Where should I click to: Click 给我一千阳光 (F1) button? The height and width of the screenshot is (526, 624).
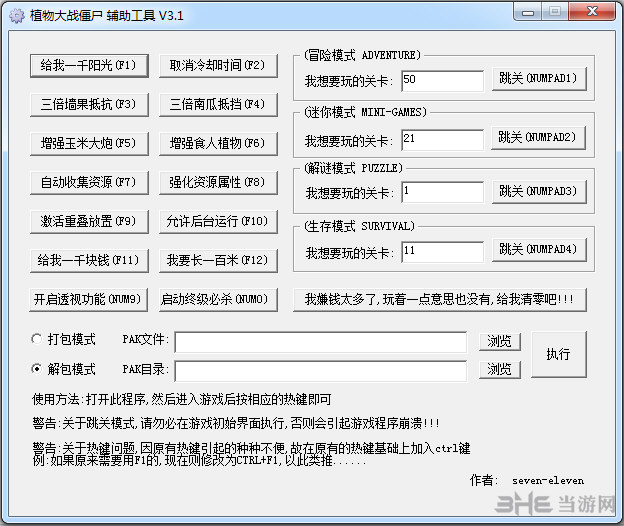coord(89,66)
